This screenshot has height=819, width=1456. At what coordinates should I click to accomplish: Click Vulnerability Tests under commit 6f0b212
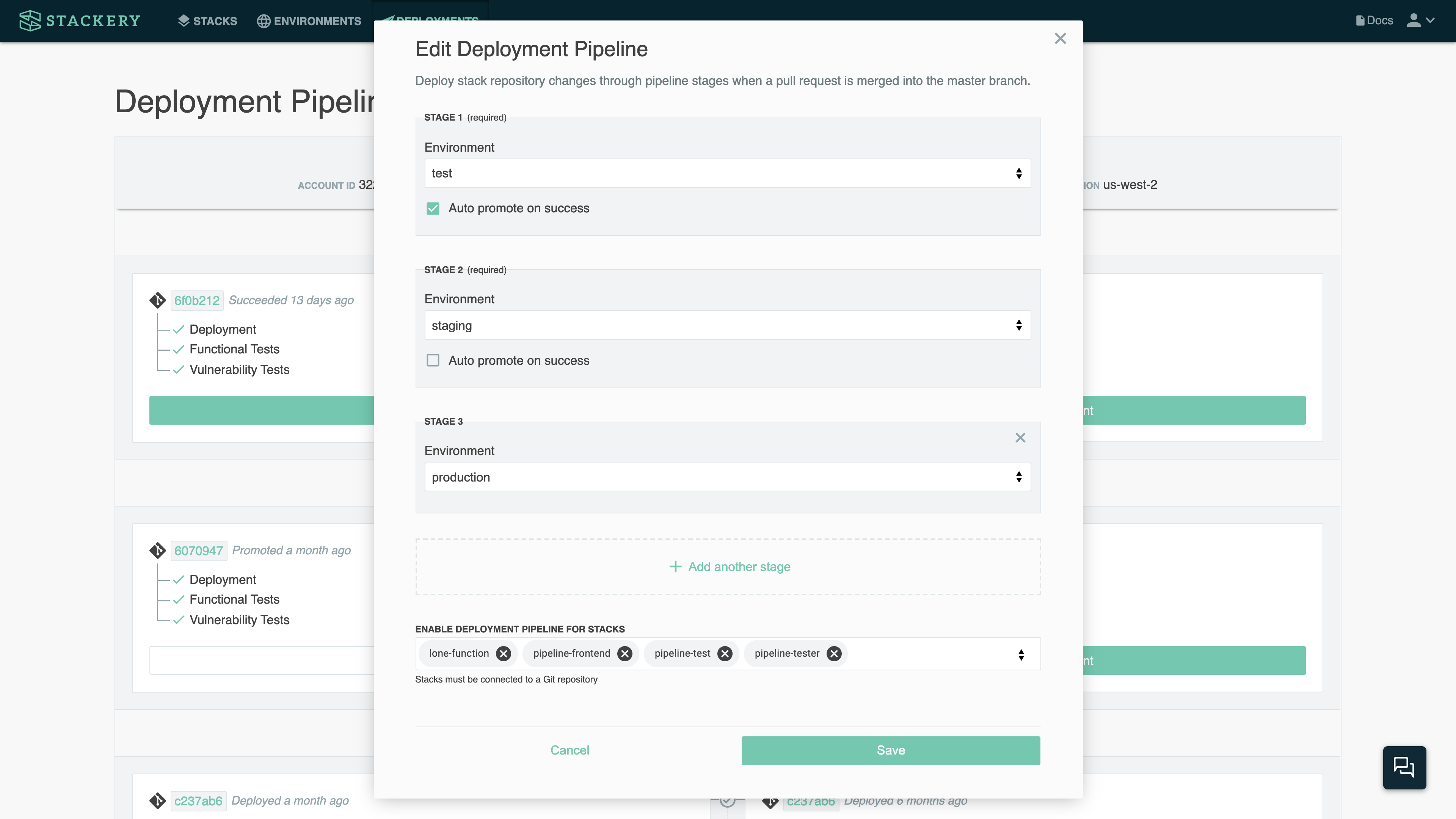pyautogui.click(x=240, y=370)
